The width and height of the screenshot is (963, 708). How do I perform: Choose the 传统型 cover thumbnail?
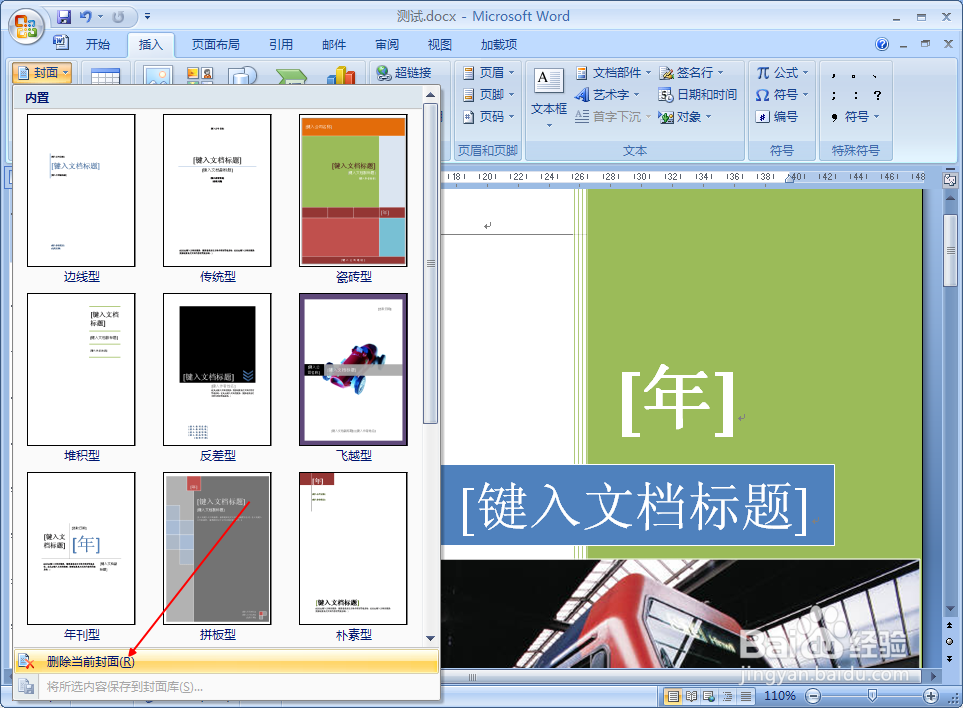pos(217,190)
